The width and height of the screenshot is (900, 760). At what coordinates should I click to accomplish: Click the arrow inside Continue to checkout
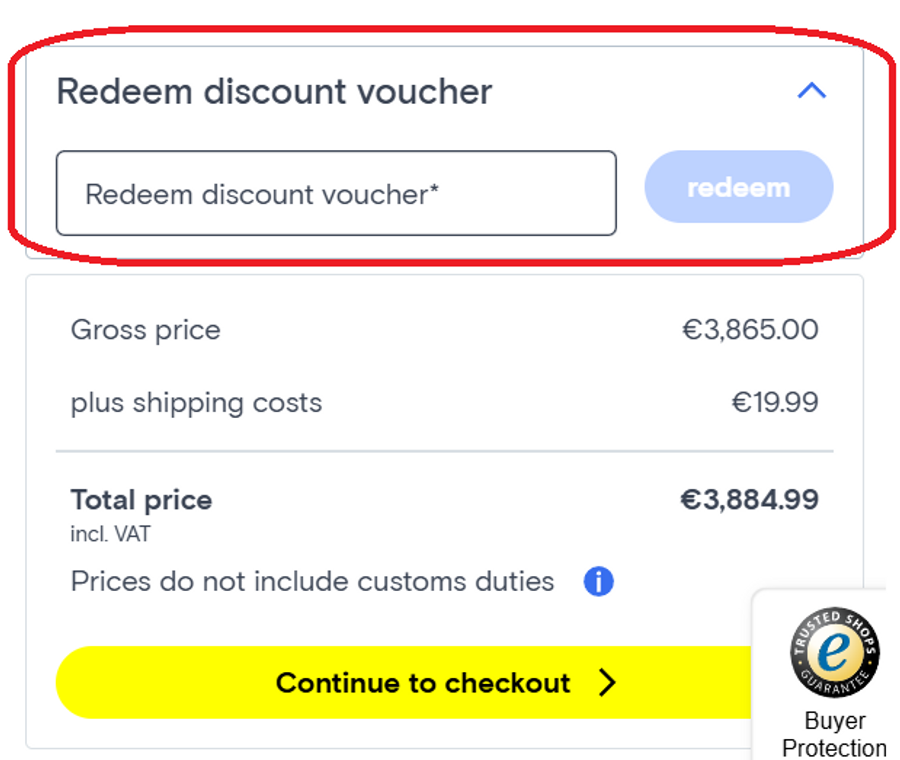coord(607,683)
